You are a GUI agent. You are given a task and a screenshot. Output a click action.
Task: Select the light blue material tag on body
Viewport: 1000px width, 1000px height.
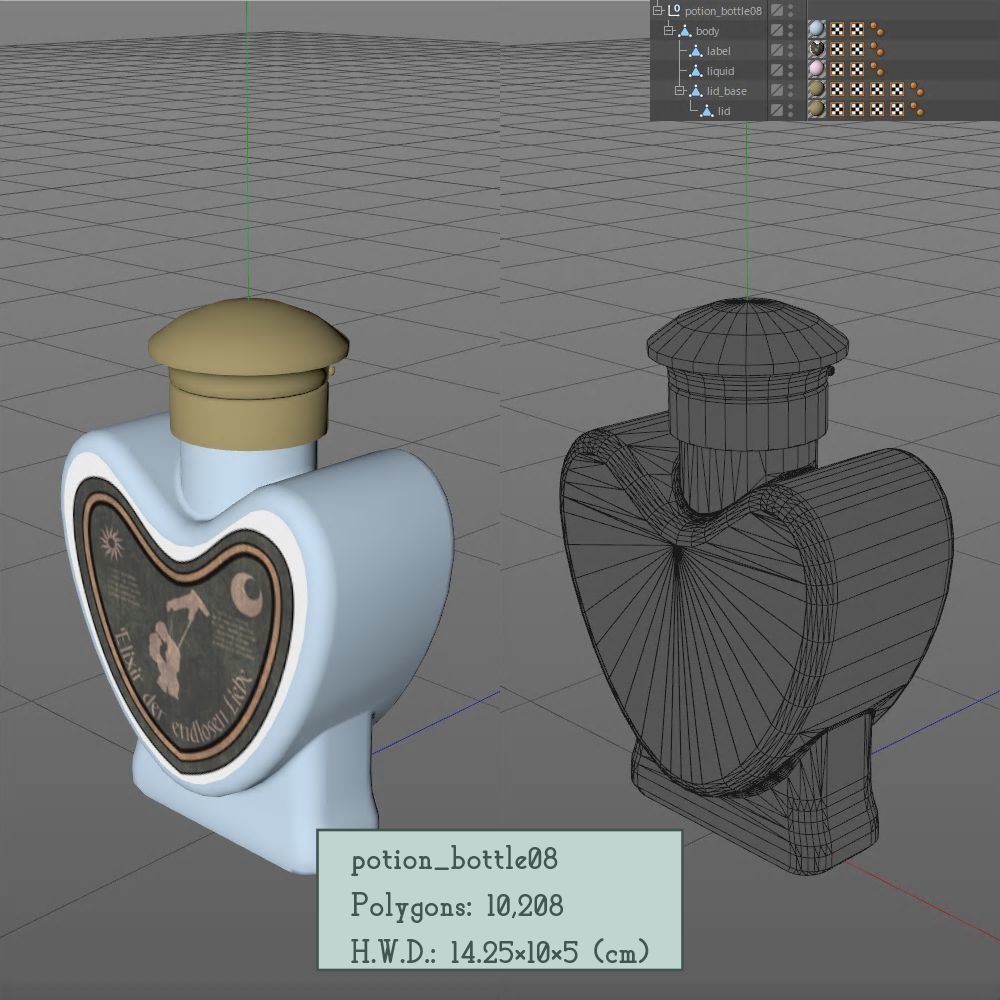pyautogui.click(x=816, y=29)
